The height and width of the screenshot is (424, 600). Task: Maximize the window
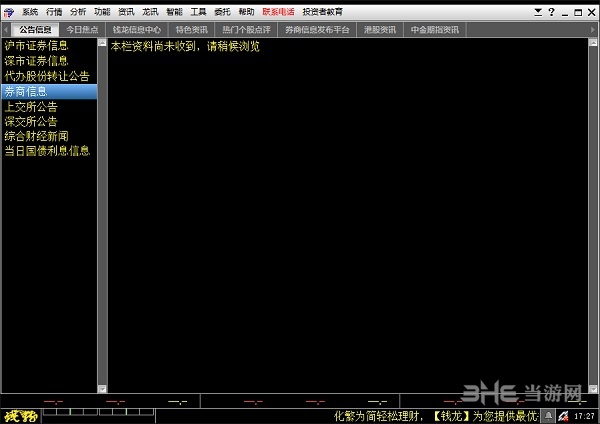point(578,13)
